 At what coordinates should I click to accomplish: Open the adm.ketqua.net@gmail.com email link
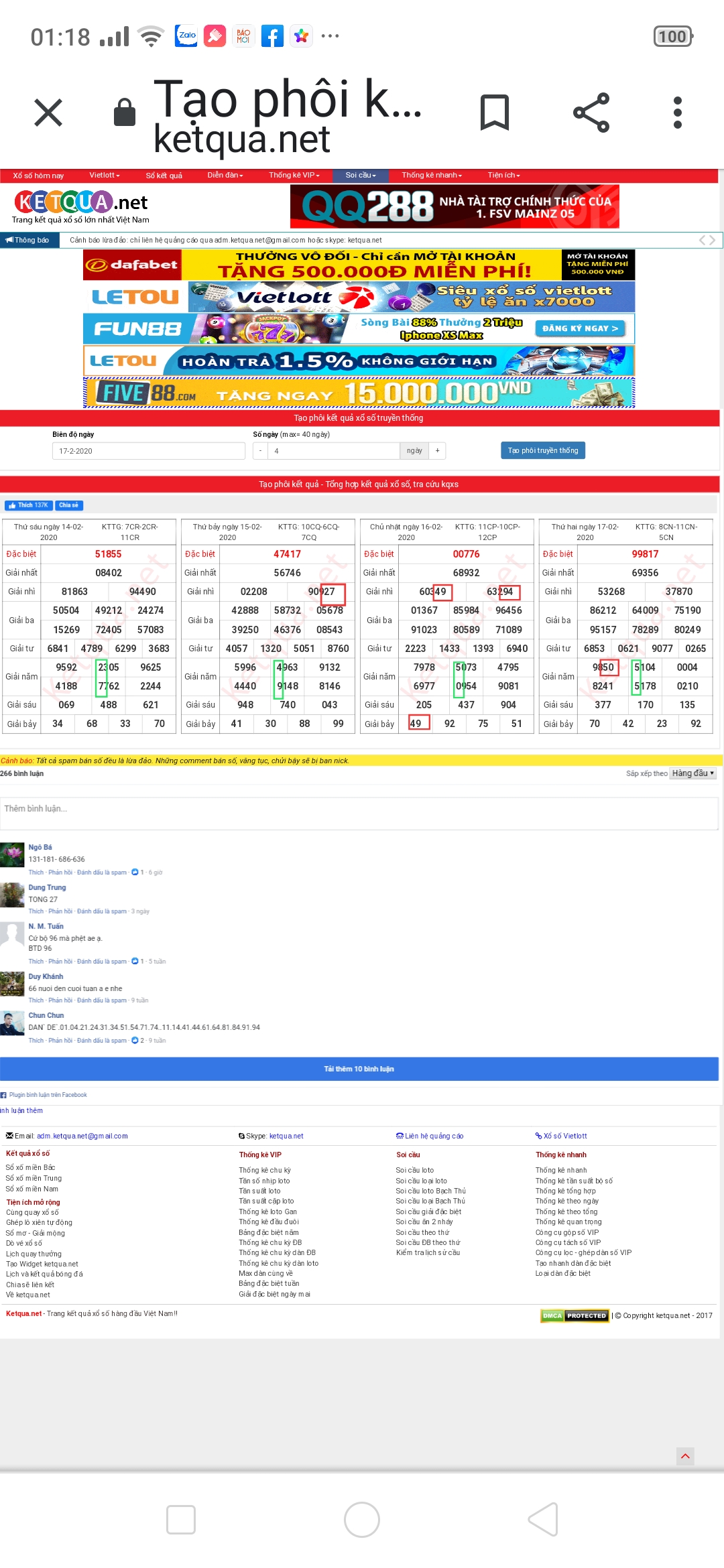(x=82, y=1136)
